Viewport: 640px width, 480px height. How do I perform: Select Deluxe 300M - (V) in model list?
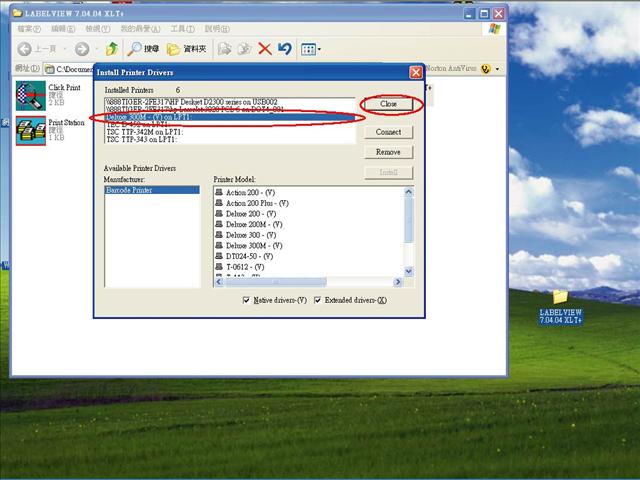click(x=249, y=245)
